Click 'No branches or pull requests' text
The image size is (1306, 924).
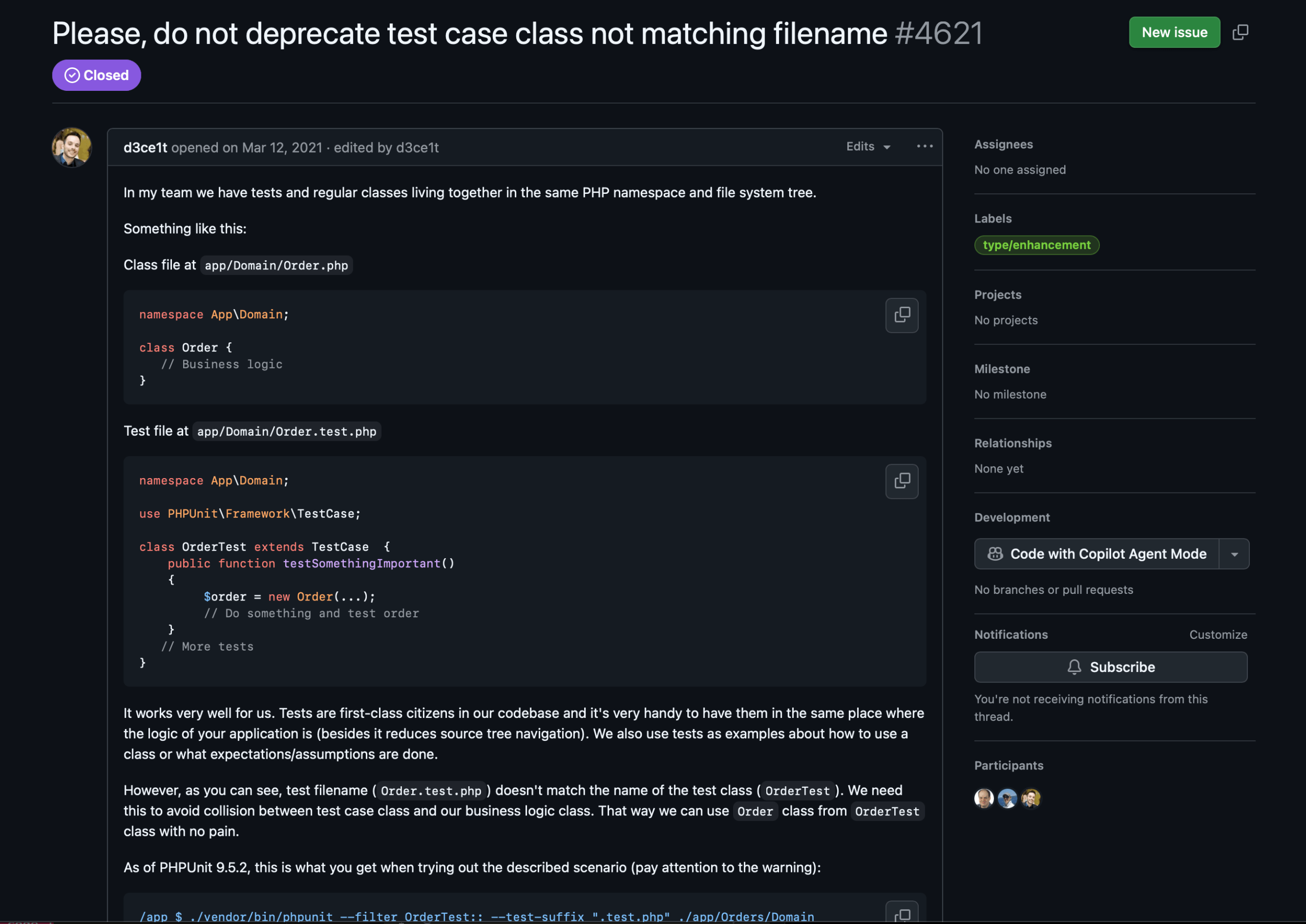1053,590
